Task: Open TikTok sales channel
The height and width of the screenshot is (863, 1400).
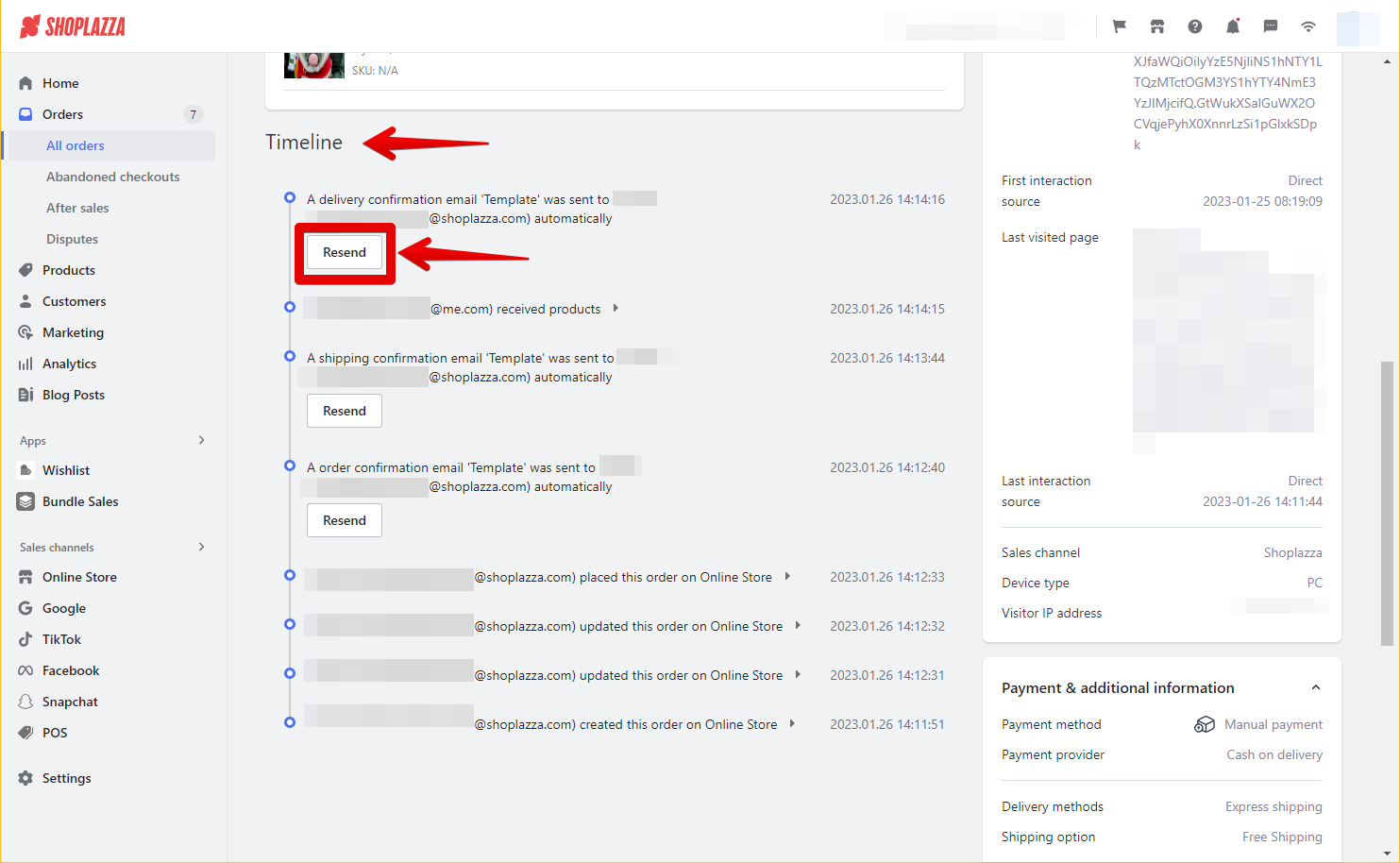Action: tap(61, 639)
